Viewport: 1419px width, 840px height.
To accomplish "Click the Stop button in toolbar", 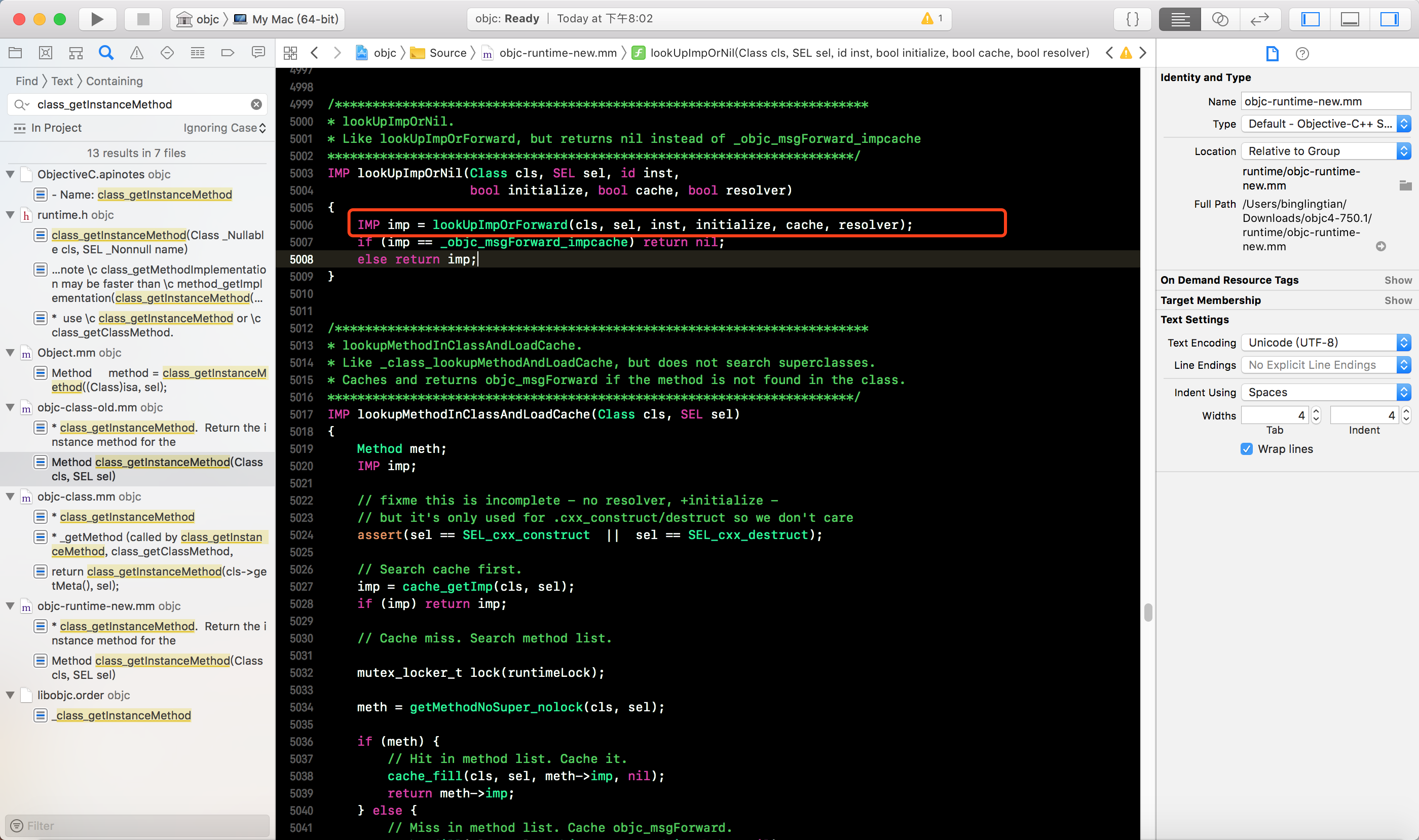I will [143, 19].
